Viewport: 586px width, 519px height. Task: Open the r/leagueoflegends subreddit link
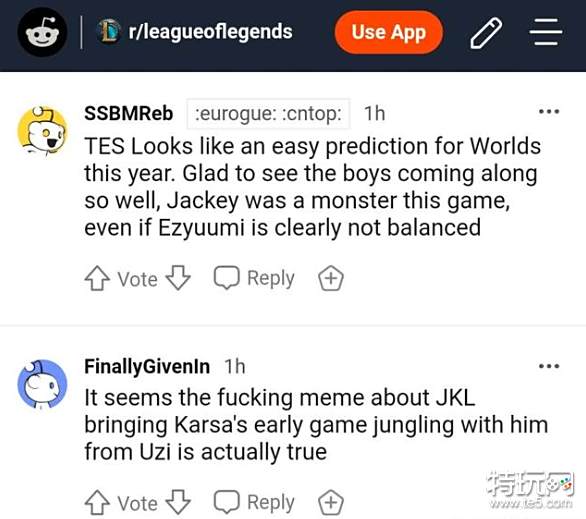click(x=210, y=32)
